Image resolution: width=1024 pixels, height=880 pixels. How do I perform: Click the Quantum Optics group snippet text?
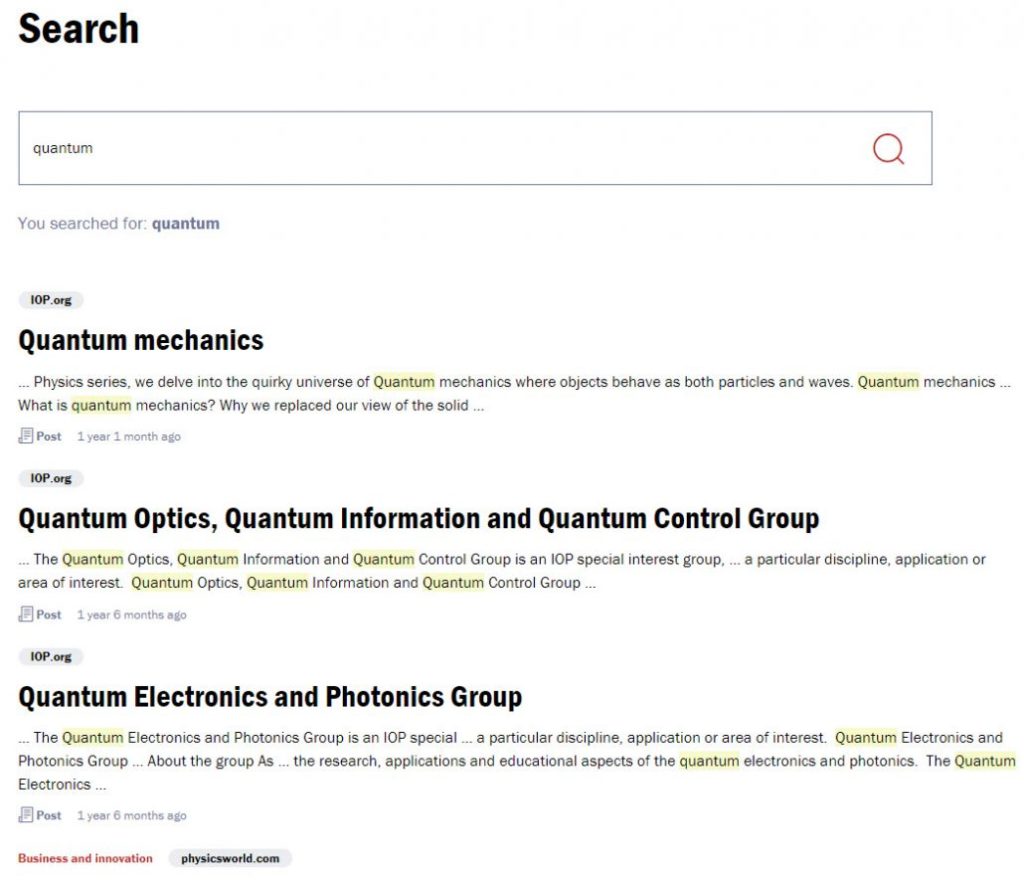point(502,571)
